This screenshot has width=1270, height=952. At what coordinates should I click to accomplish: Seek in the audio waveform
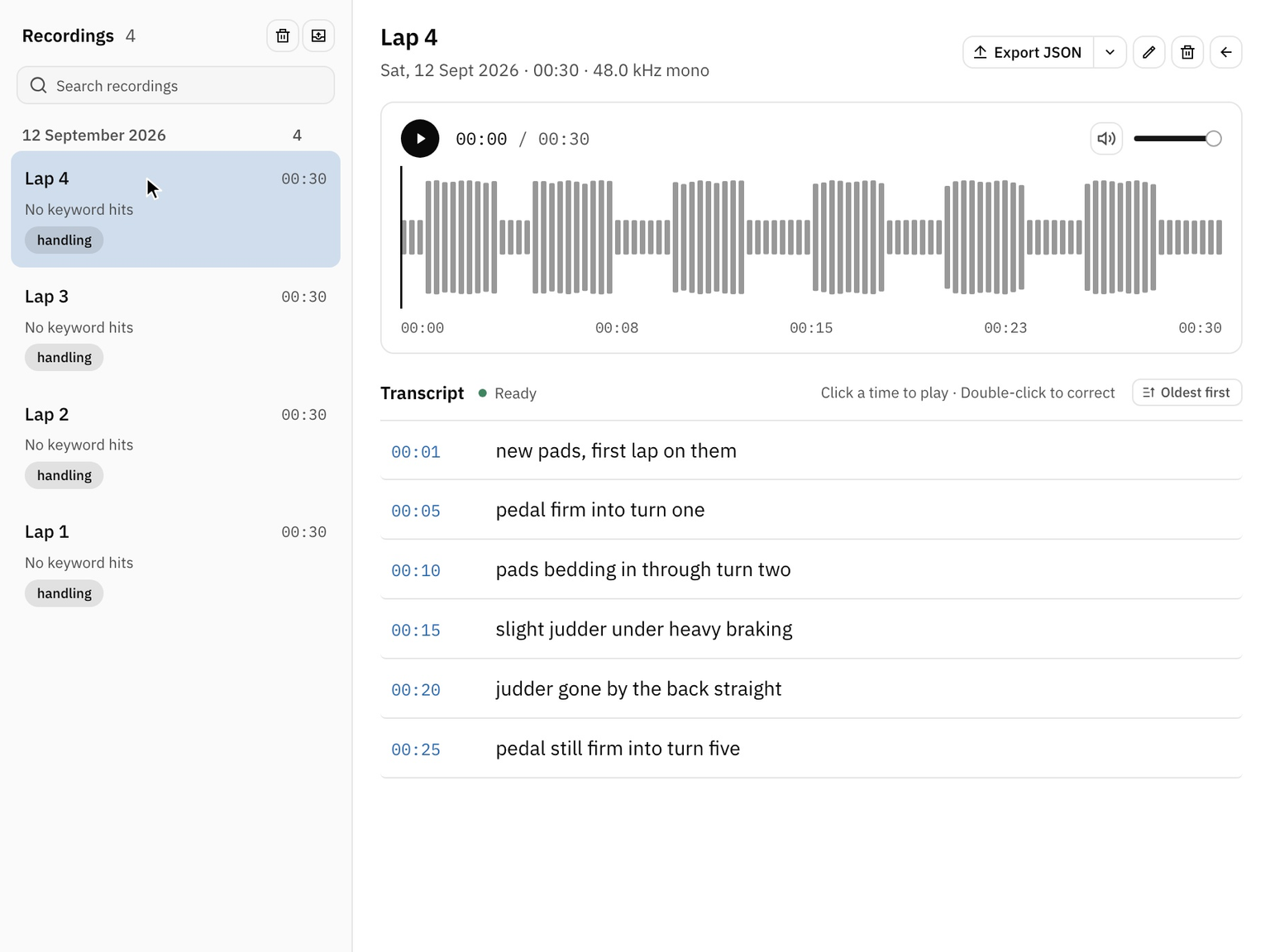coord(811,237)
